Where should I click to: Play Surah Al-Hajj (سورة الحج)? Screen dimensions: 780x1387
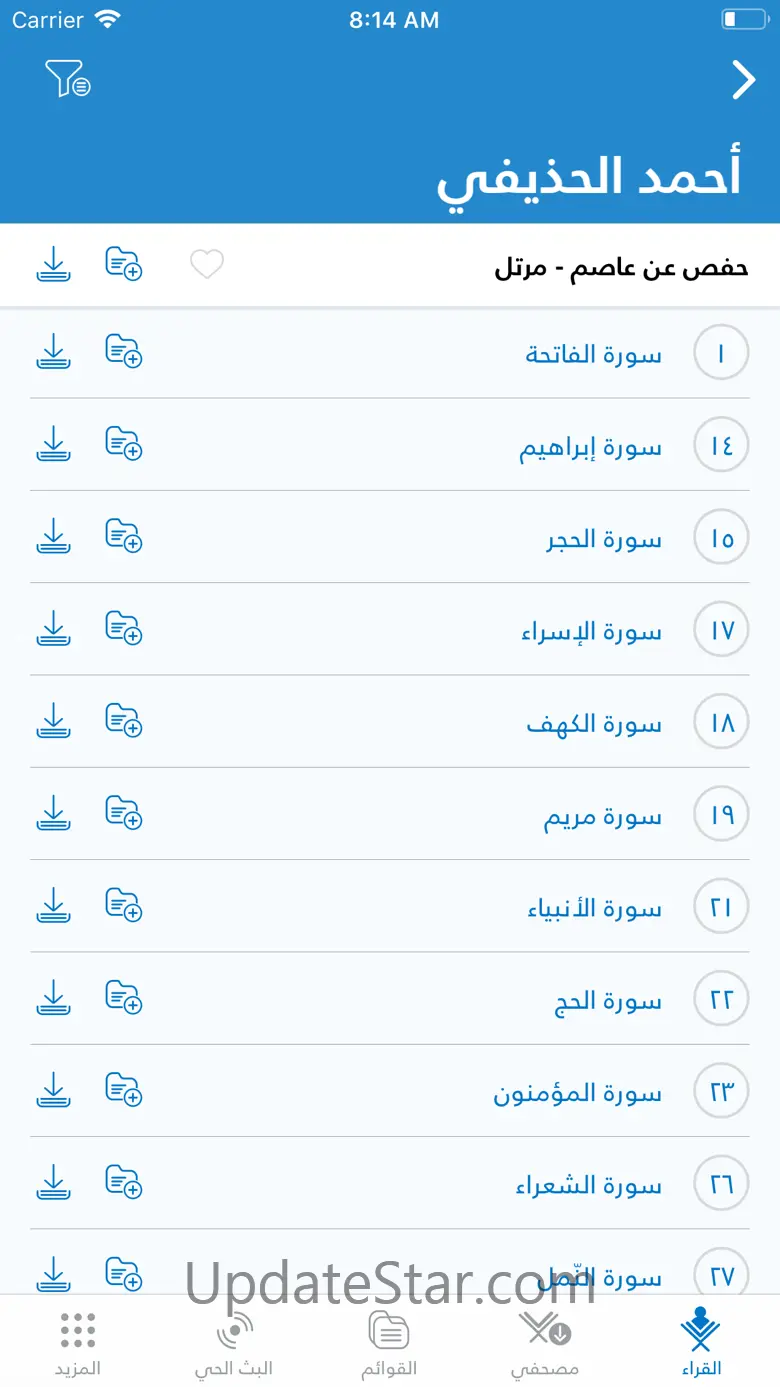608,1000
